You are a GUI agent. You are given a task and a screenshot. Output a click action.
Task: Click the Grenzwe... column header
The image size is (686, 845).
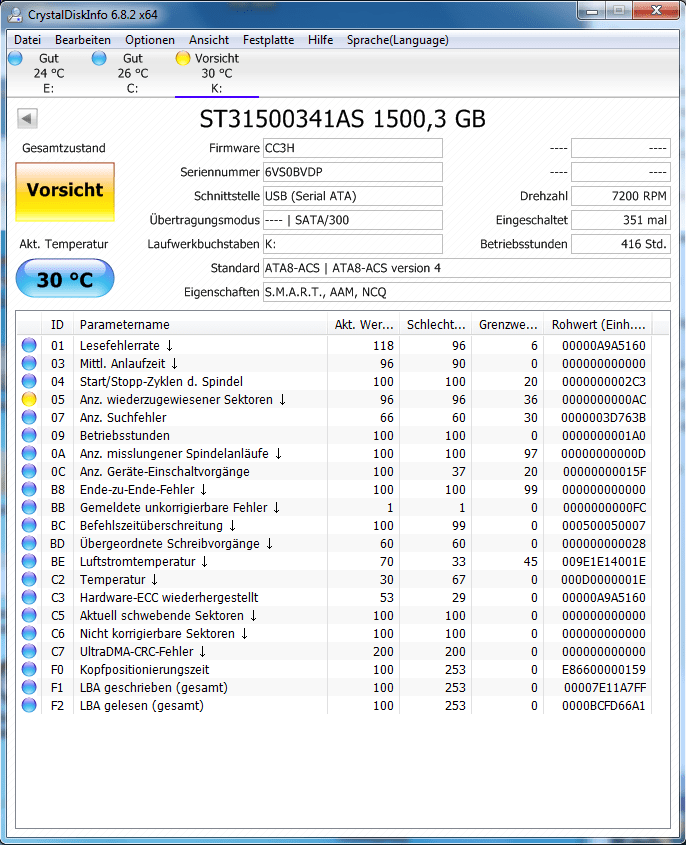508,324
